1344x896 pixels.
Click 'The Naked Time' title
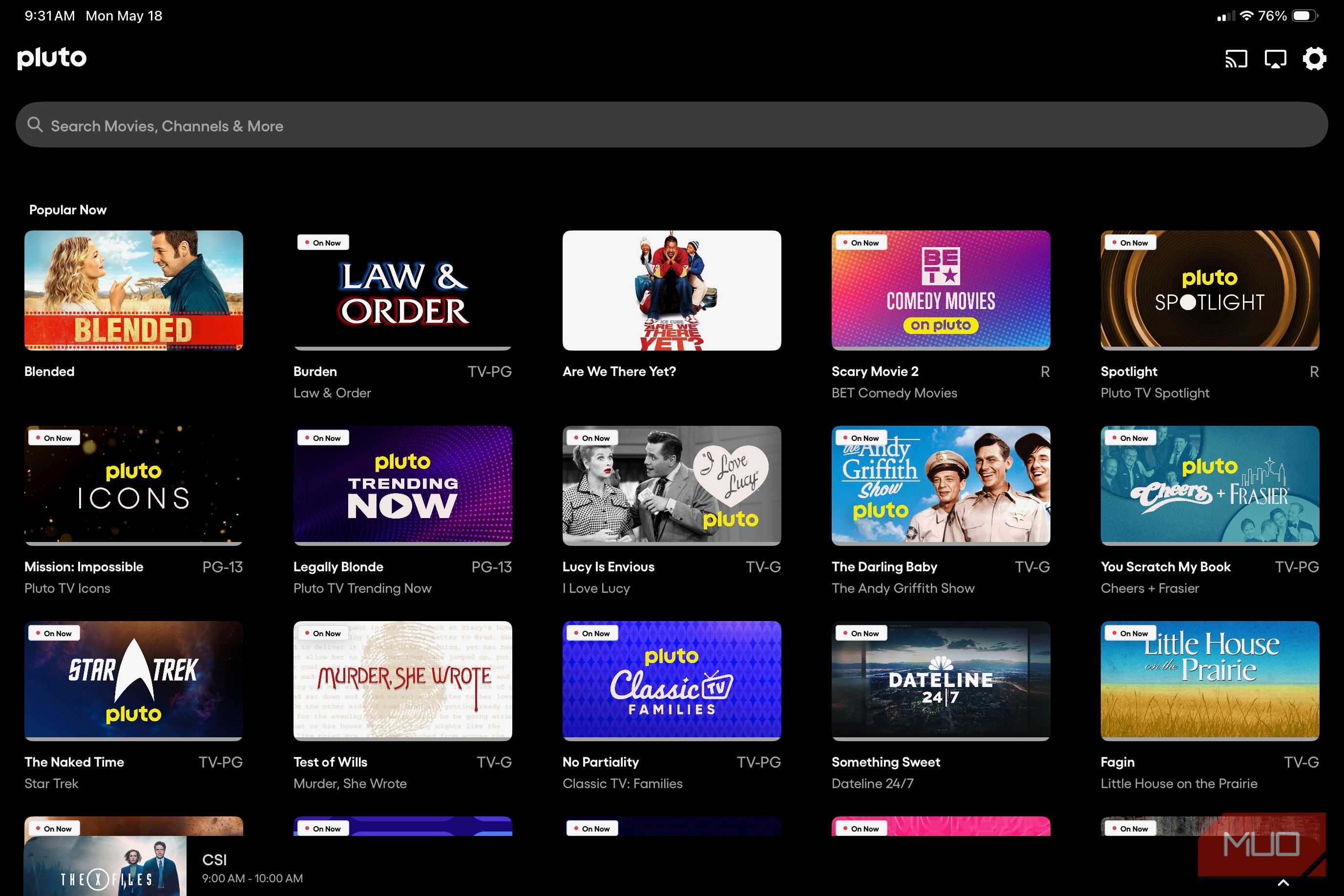tap(74, 762)
